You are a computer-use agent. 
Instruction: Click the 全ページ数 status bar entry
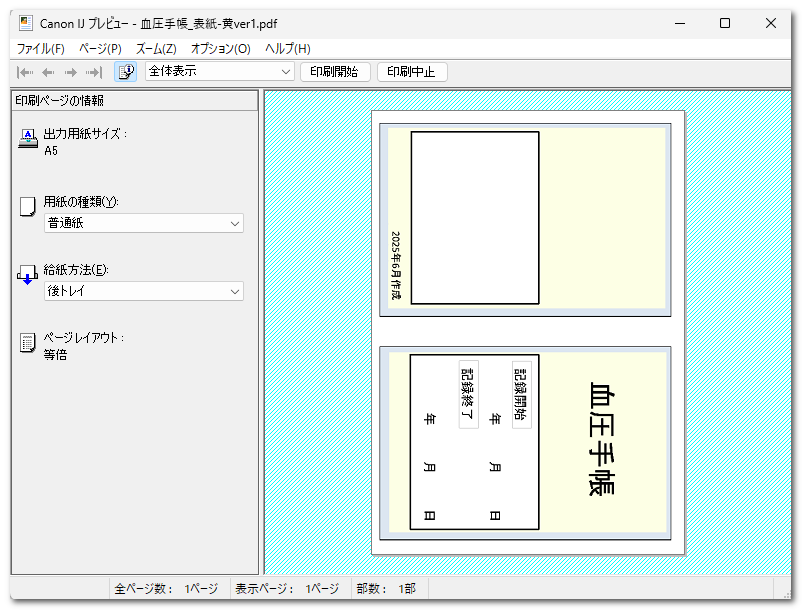[x=166, y=589]
